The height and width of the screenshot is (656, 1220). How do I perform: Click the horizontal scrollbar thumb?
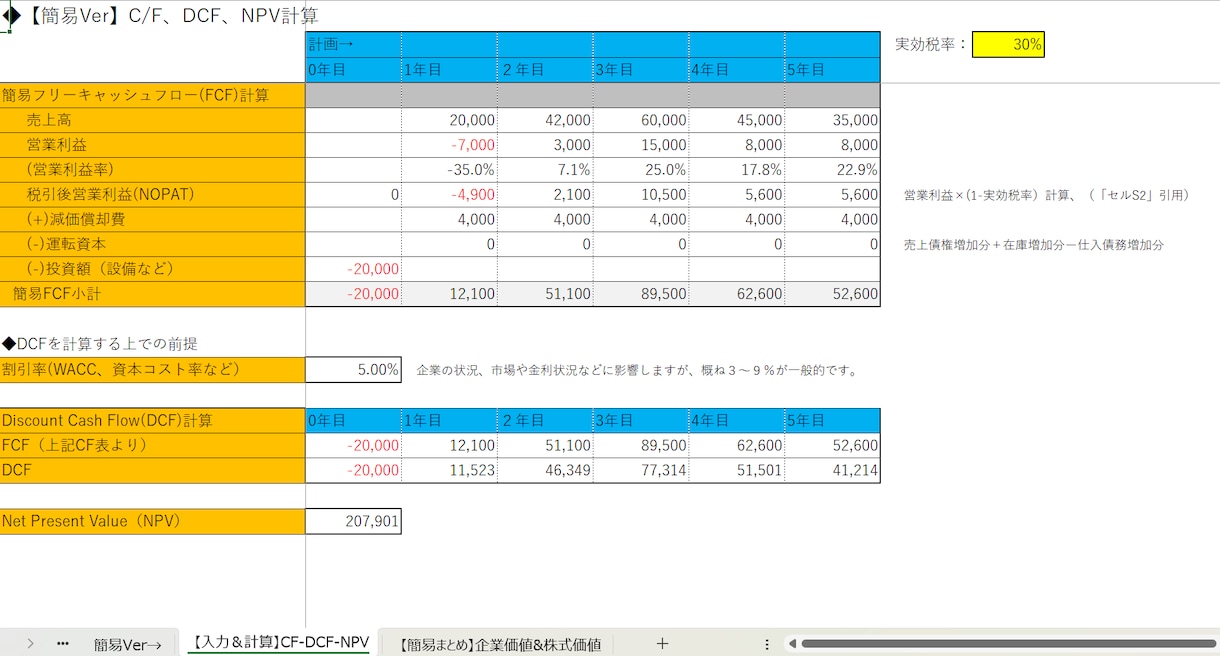pos(1010,644)
